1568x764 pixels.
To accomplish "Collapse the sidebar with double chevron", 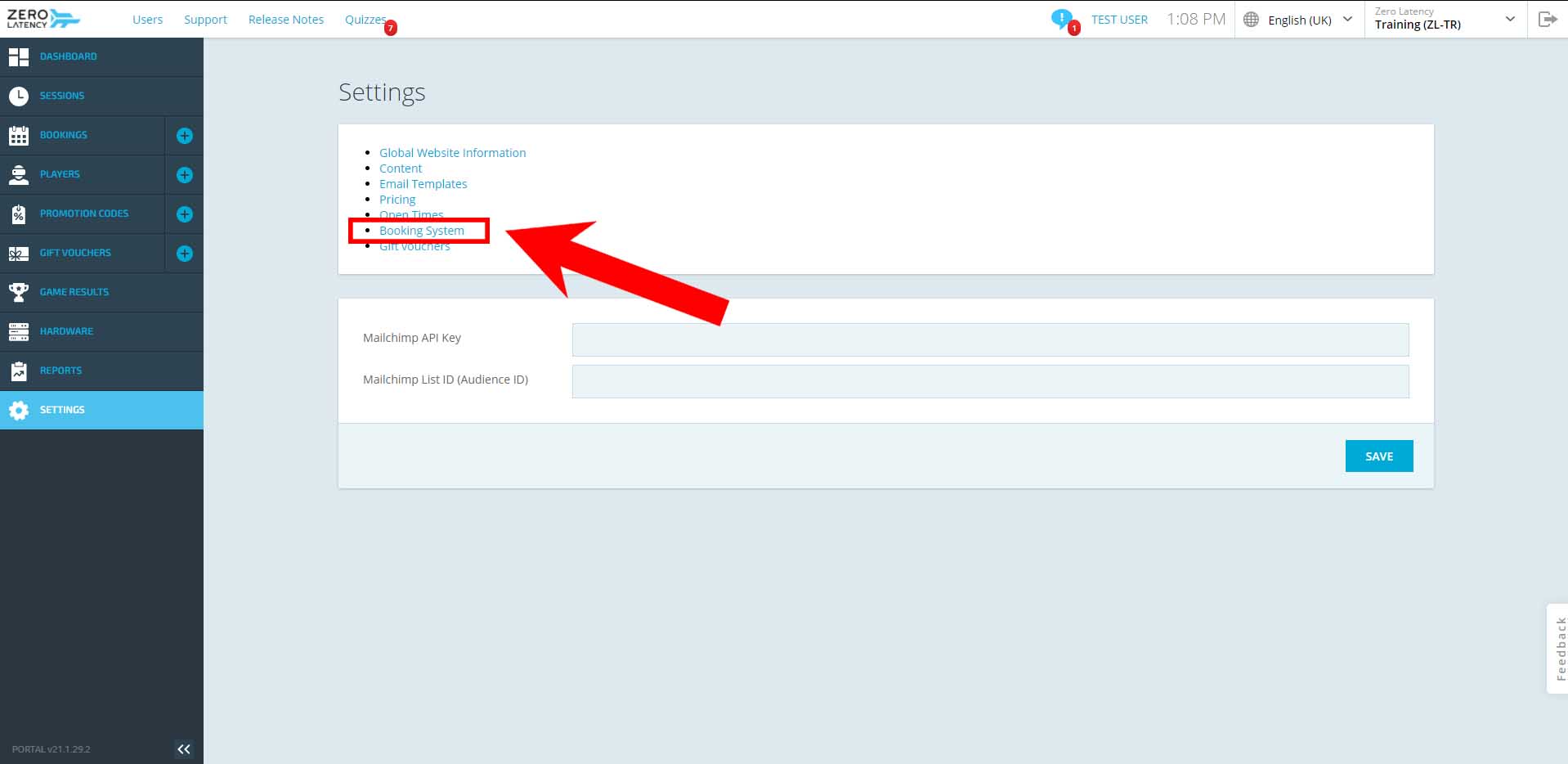I will (x=184, y=748).
